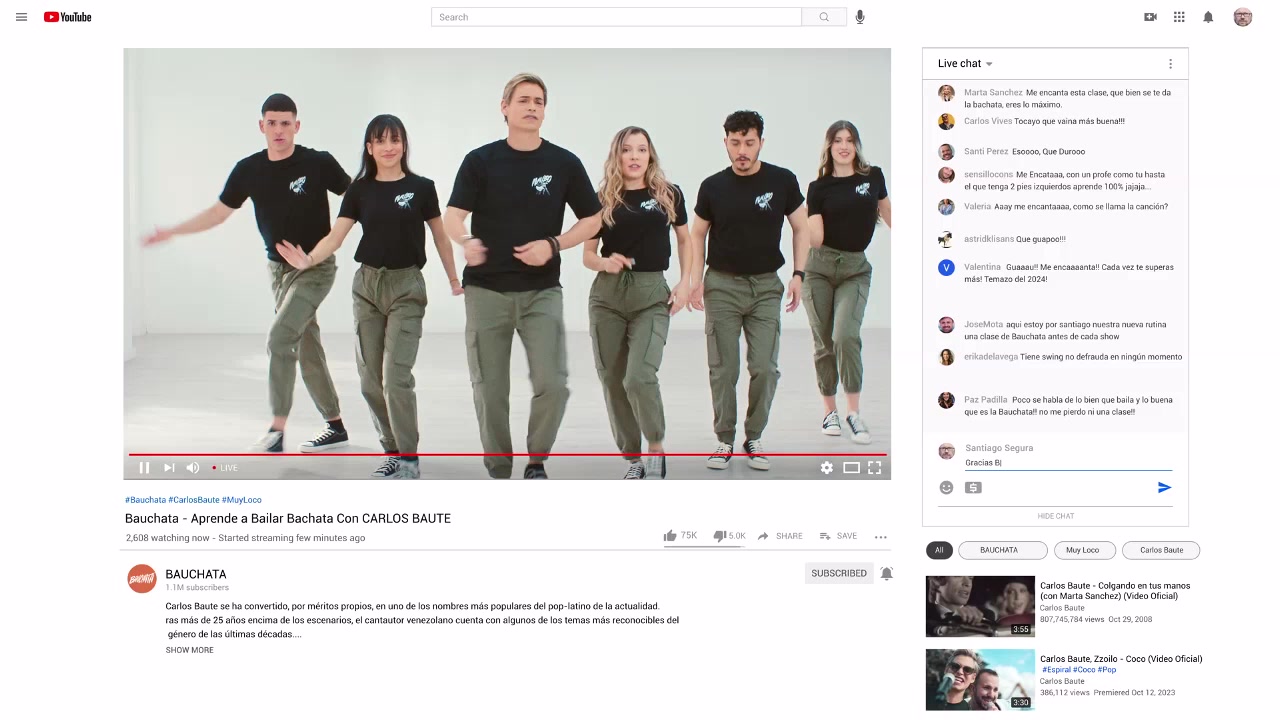Image resolution: width=1280 pixels, height=720 pixels.
Task: Go to YouTube home via logo
Action: click(x=67, y=17)
